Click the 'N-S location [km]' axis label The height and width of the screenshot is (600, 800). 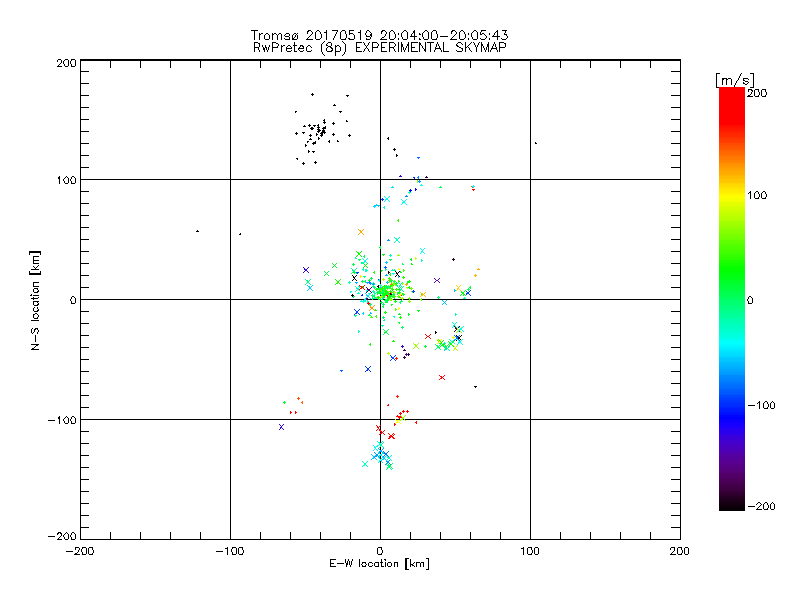point(35,300)
